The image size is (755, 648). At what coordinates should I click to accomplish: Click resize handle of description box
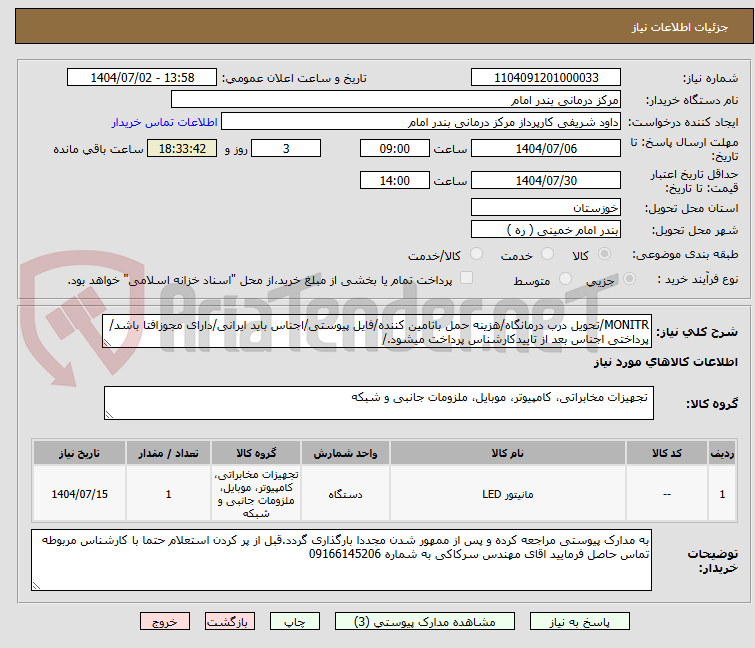coord(107,343)
